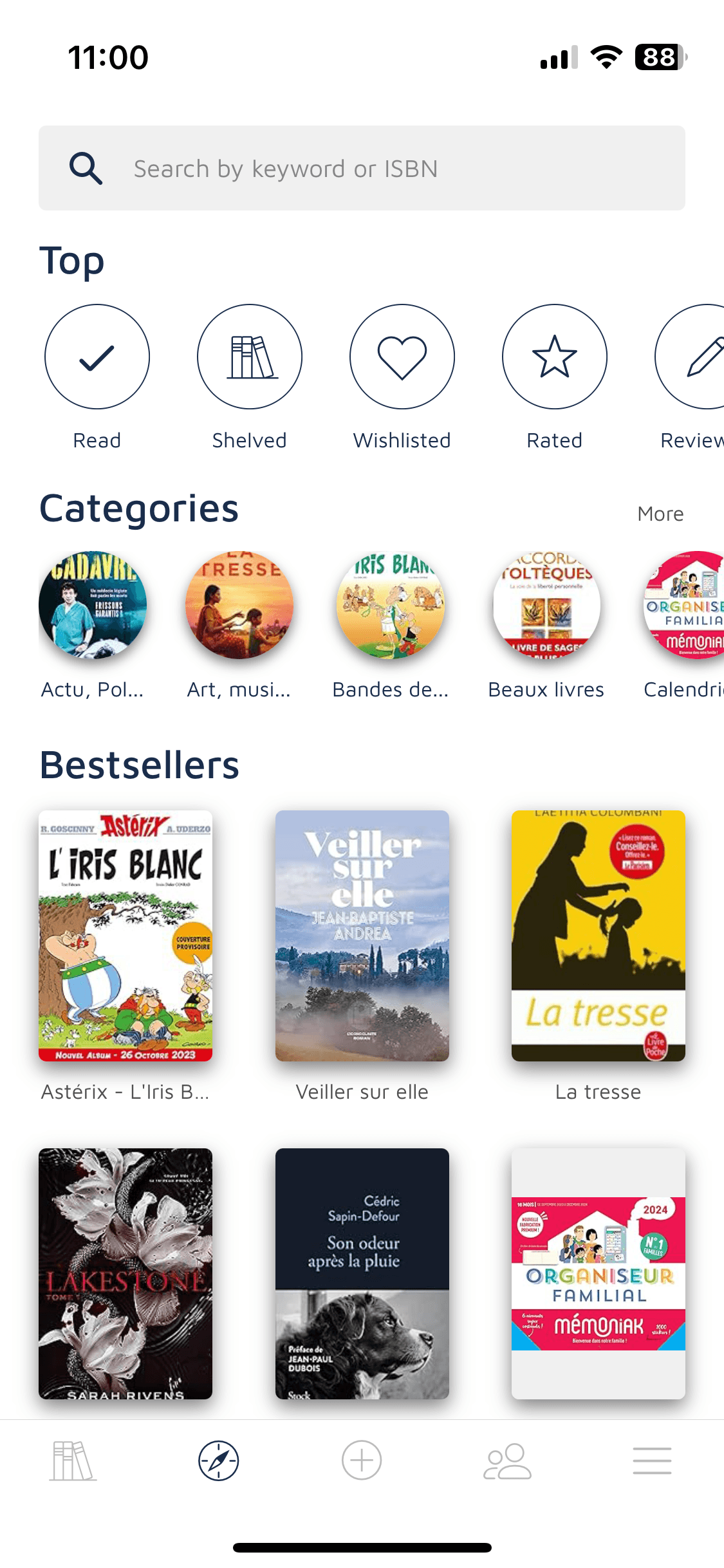724x1568 pixels.
Task: Open the library bookshelf tab icon
Action: 73,1461
